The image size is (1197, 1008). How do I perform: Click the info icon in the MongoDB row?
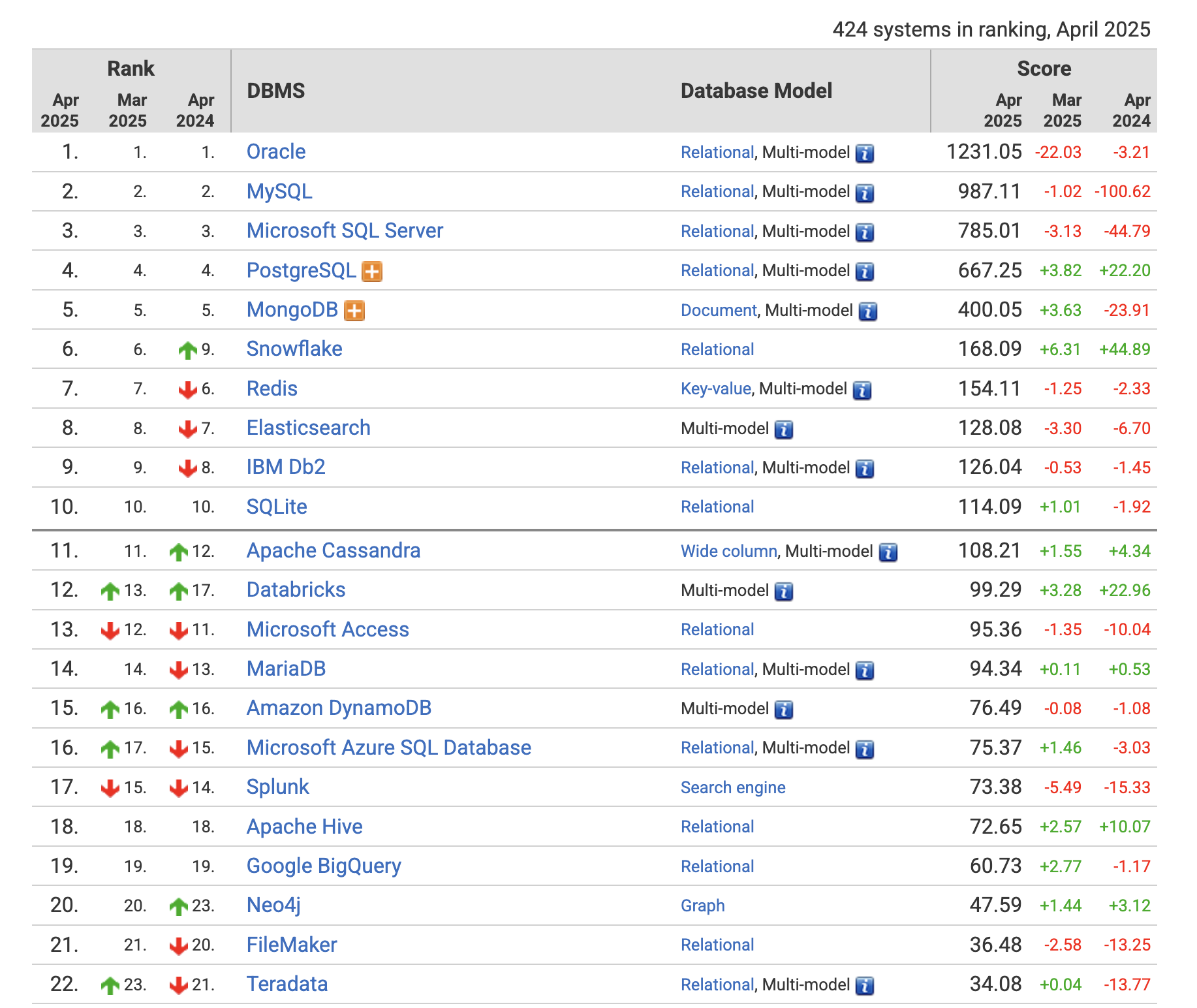click(867, 311)
